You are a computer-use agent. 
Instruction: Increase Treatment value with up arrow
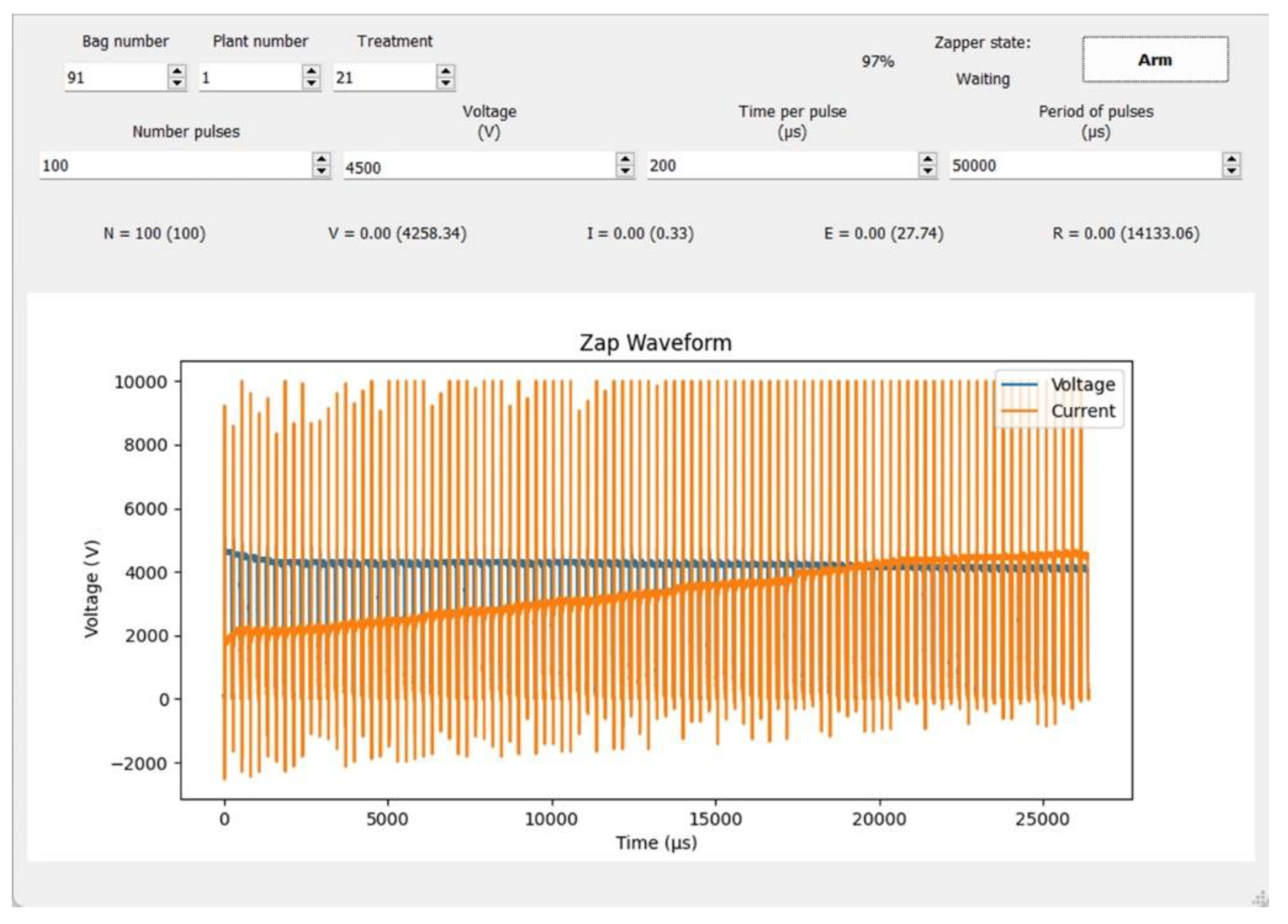tap(446, 72)
